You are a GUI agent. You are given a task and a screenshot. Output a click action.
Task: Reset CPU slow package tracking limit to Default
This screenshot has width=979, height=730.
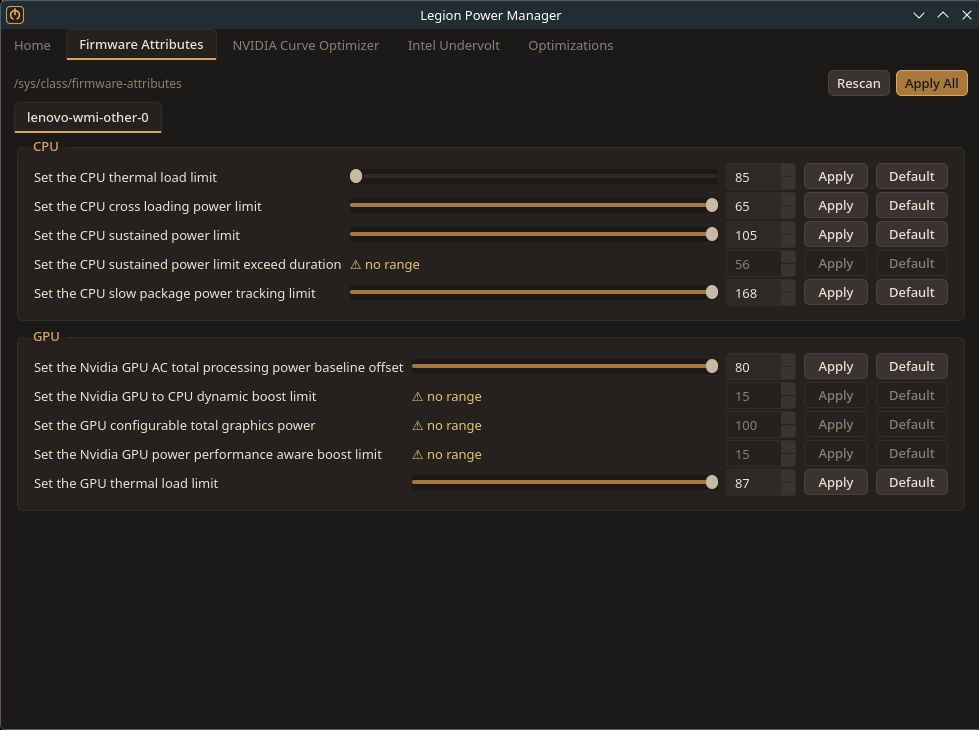[912, 293]
